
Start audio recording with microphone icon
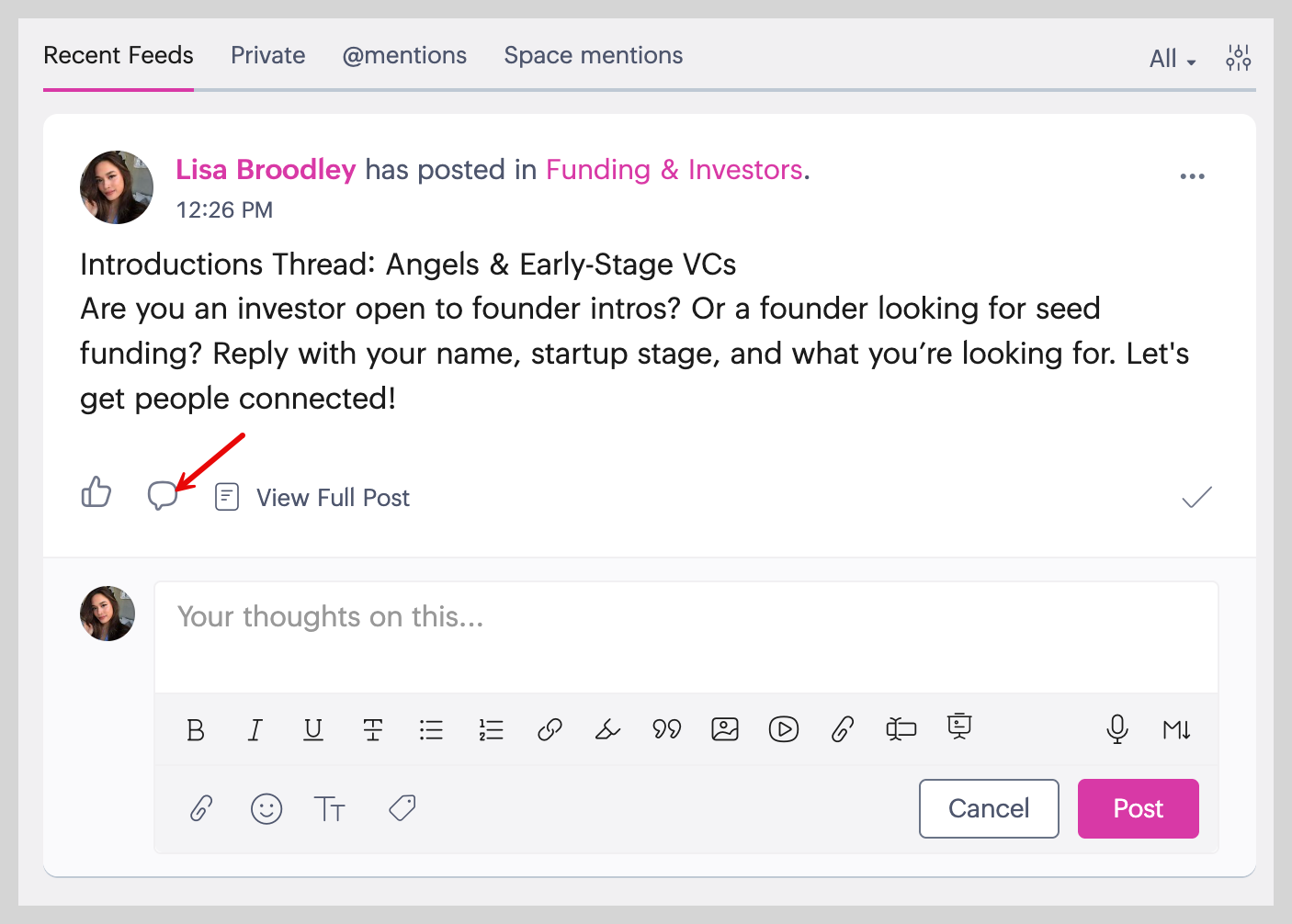(x=1117, y=730)
